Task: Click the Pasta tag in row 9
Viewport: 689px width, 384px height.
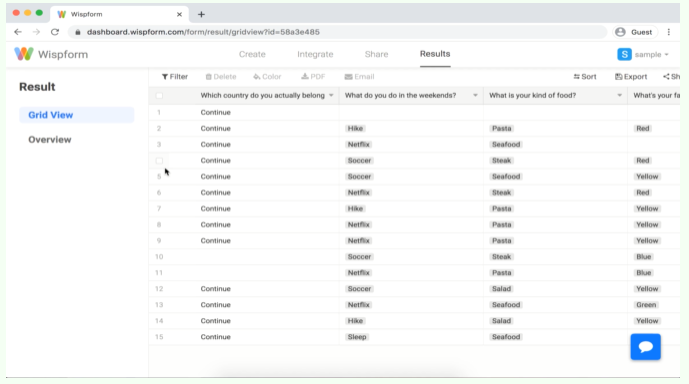Action: tap(501, 240)
